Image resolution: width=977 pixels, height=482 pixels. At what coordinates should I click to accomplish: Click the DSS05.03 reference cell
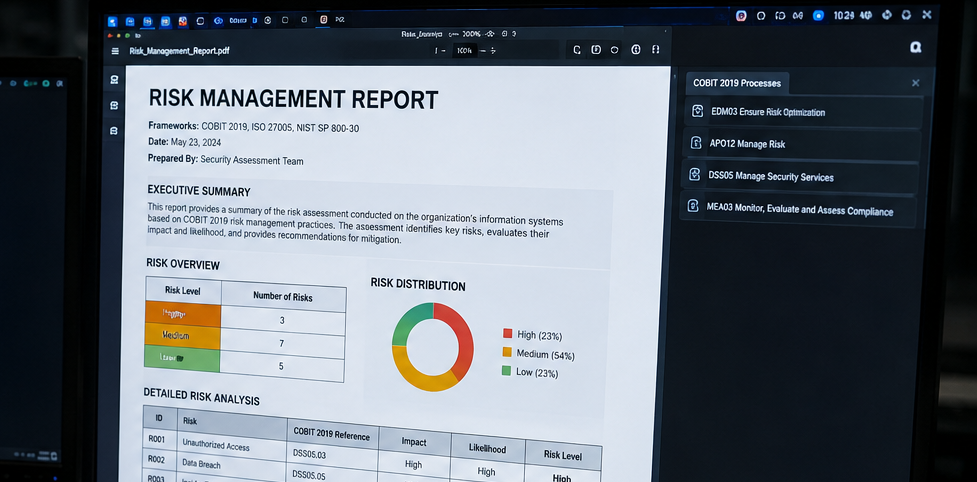click(332, 455)
